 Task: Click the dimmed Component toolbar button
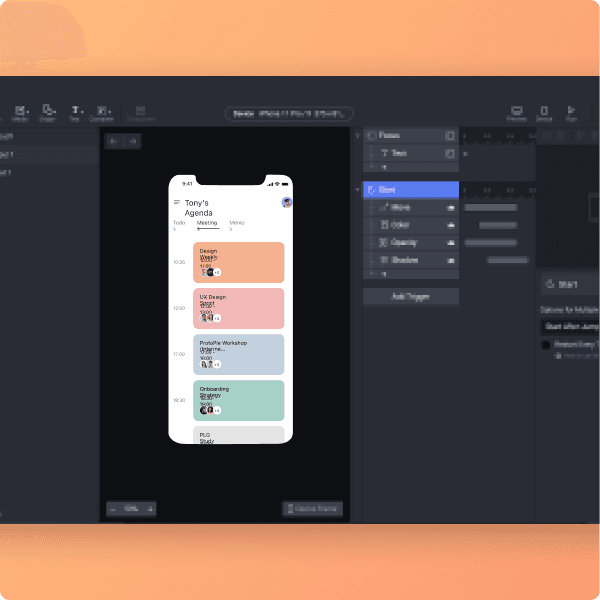[x=141, y=114]
